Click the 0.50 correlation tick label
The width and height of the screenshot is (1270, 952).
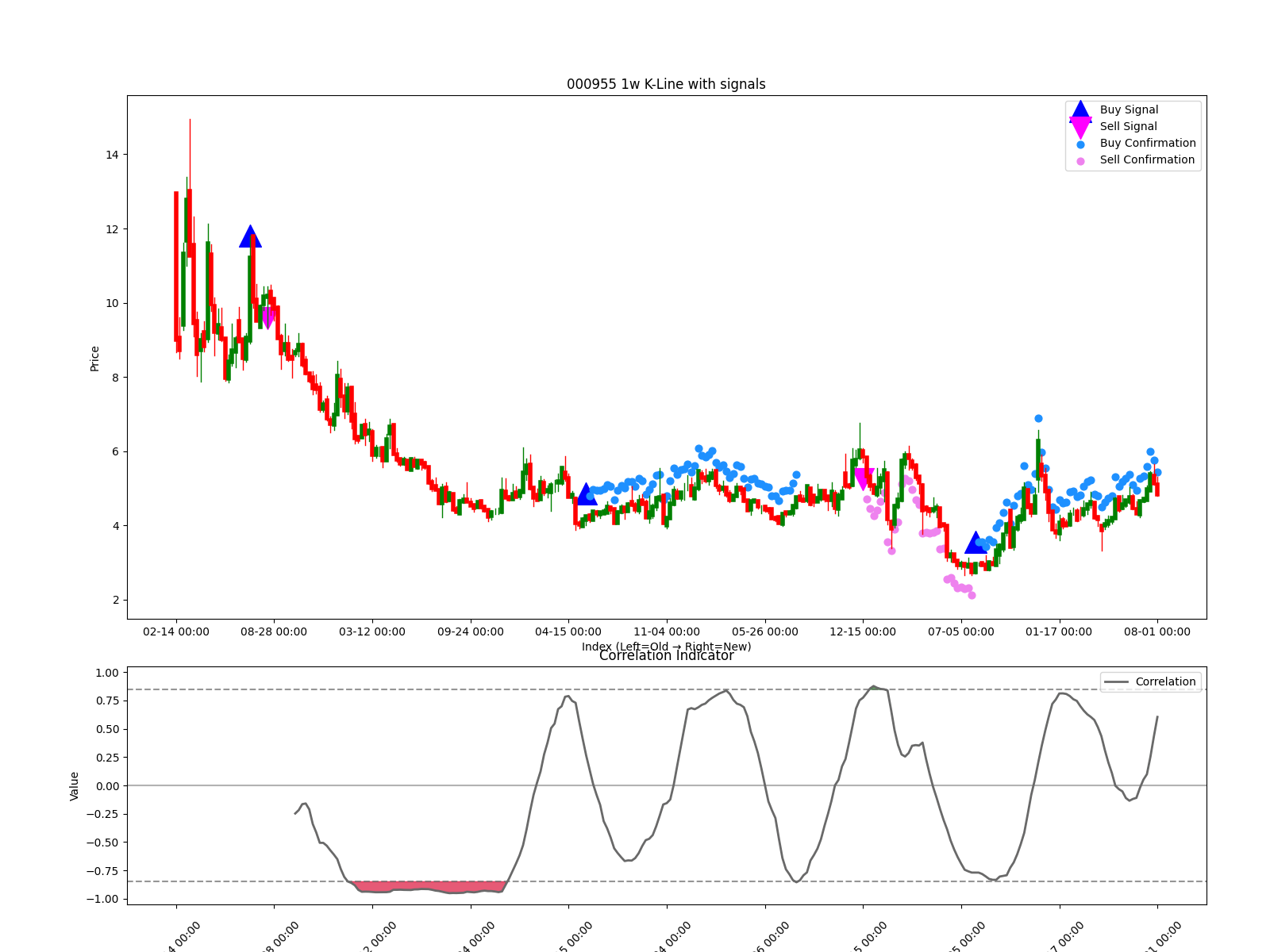click(x=106, y=729)
